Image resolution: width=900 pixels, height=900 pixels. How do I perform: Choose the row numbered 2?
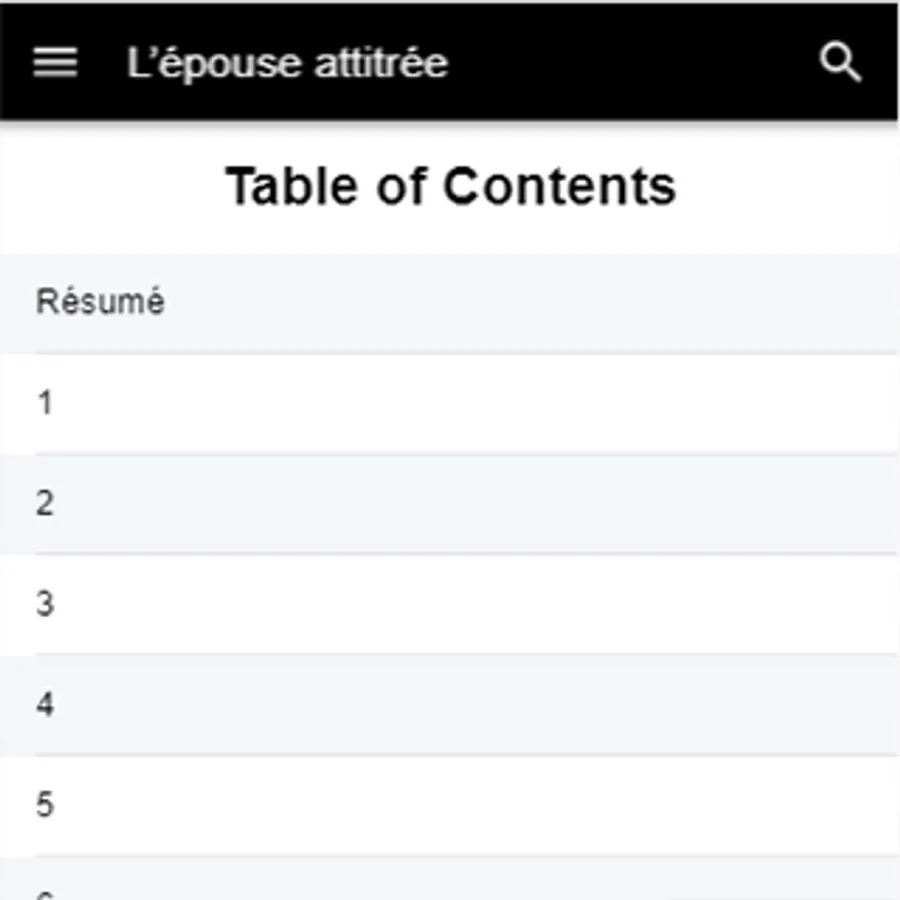pyautogui.click(x=45, y=503)
